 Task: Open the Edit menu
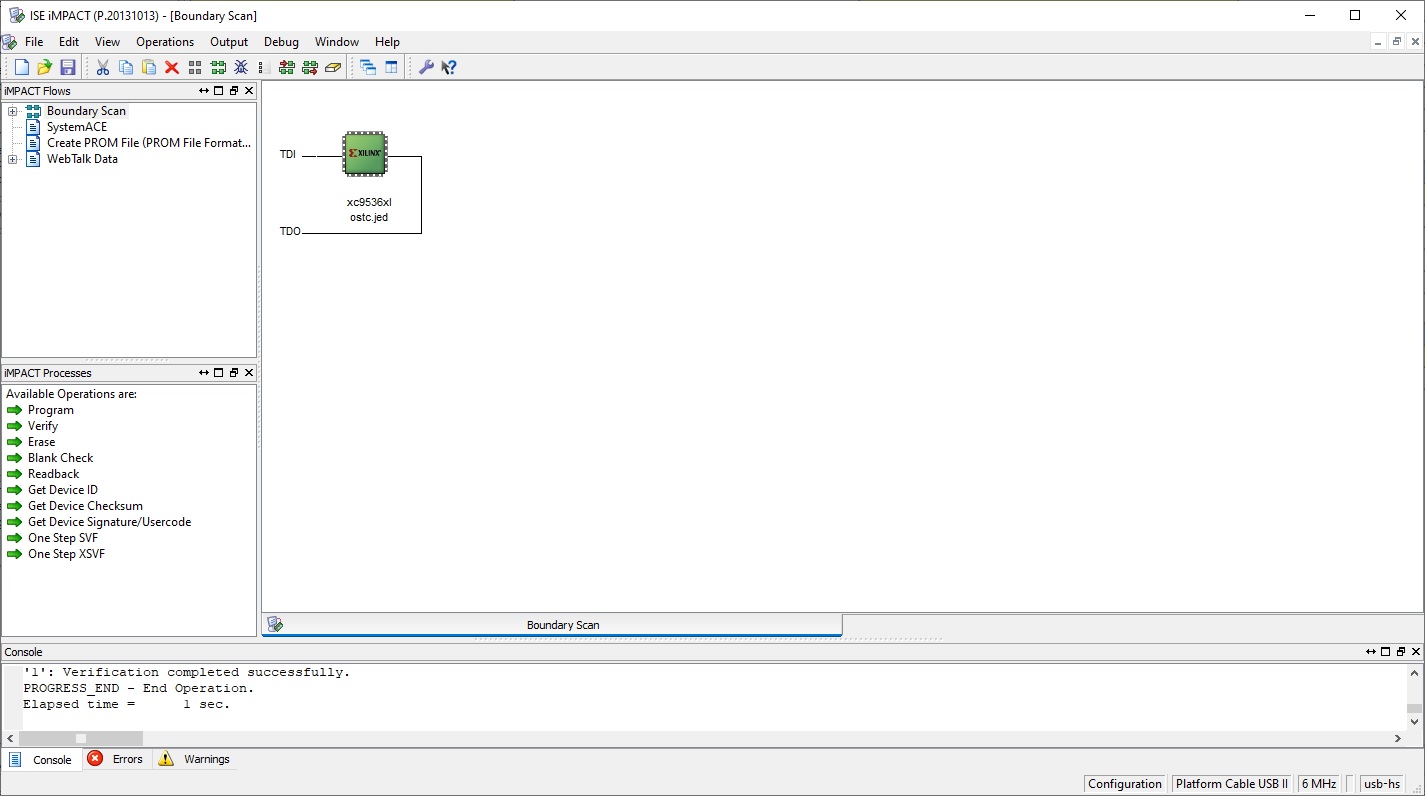tap(69, 42)
